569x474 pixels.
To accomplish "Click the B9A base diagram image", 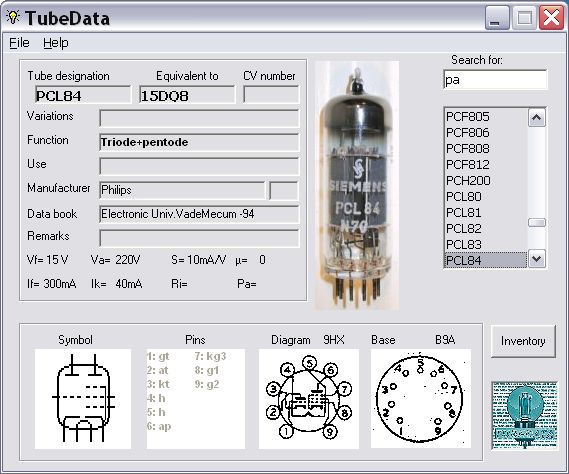I will [x=421, y=399].
